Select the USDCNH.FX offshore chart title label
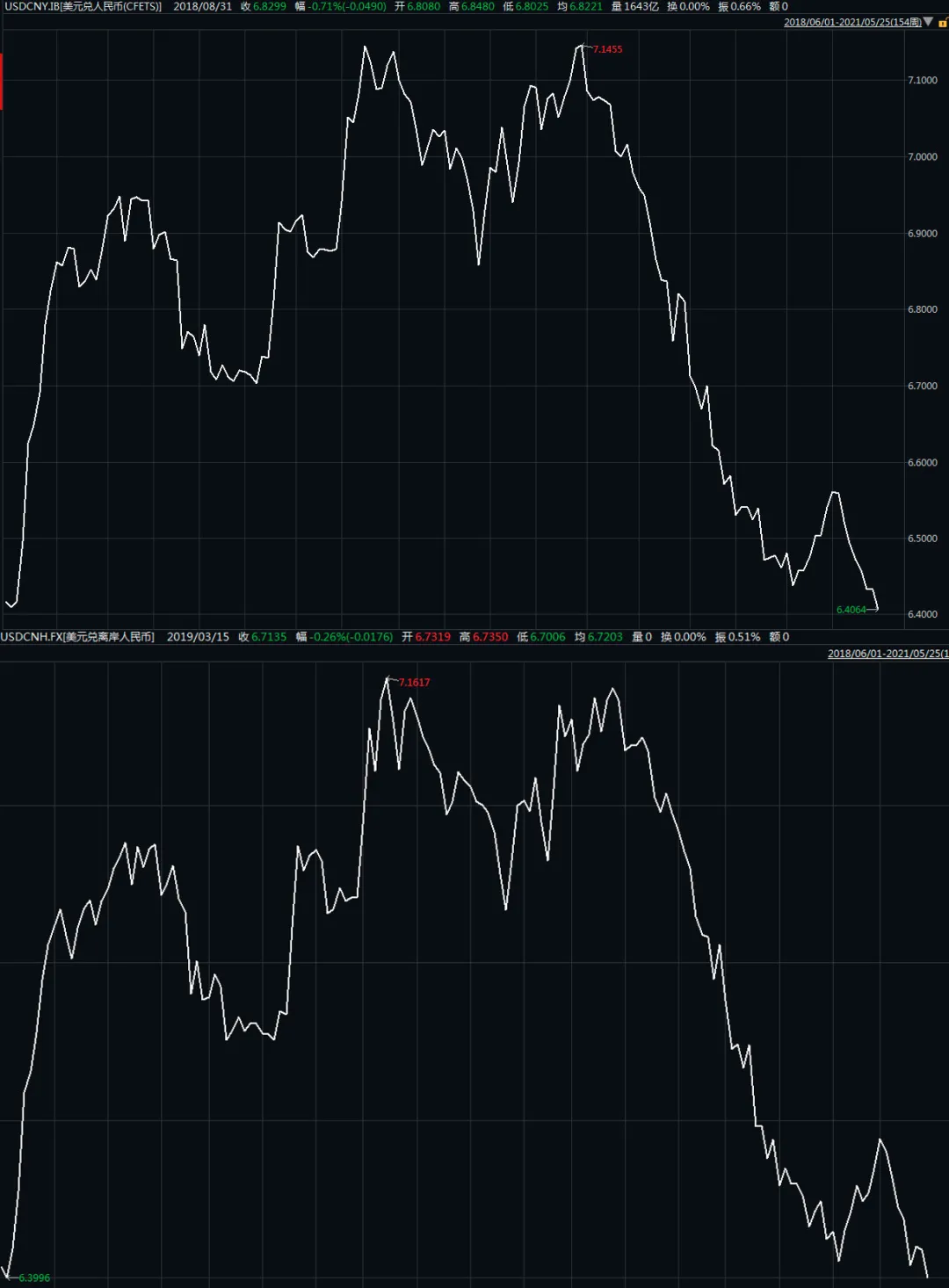 coord(77,637)
